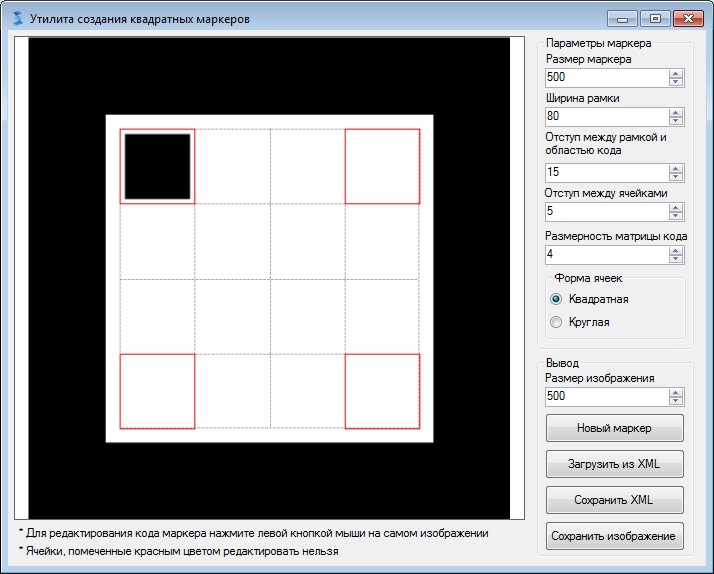714x574 pixels.
Task: Select the Круглая cell shape radio button
Action: pos(556,322)
